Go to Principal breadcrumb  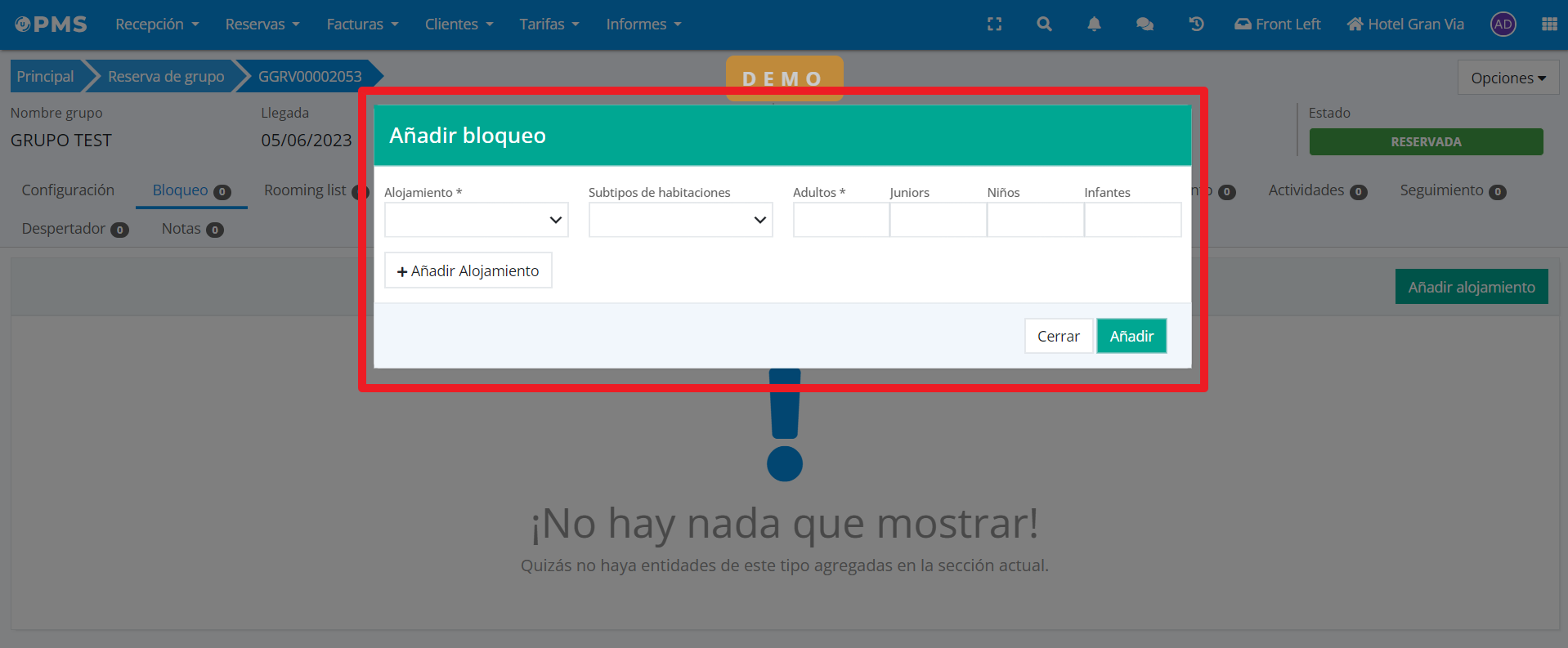tap(45, 76)
